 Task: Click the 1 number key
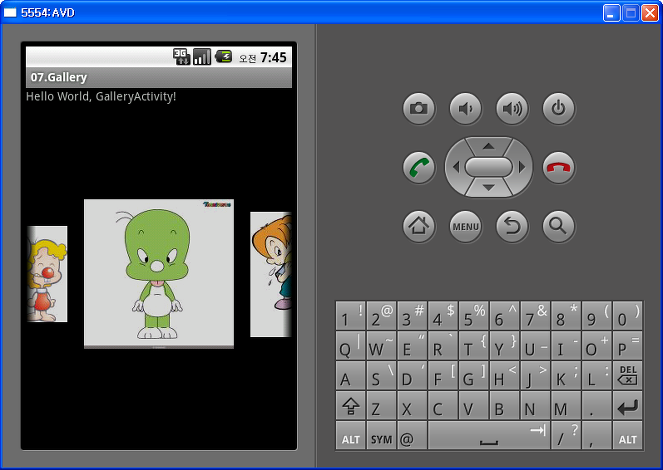pos(351,316)
